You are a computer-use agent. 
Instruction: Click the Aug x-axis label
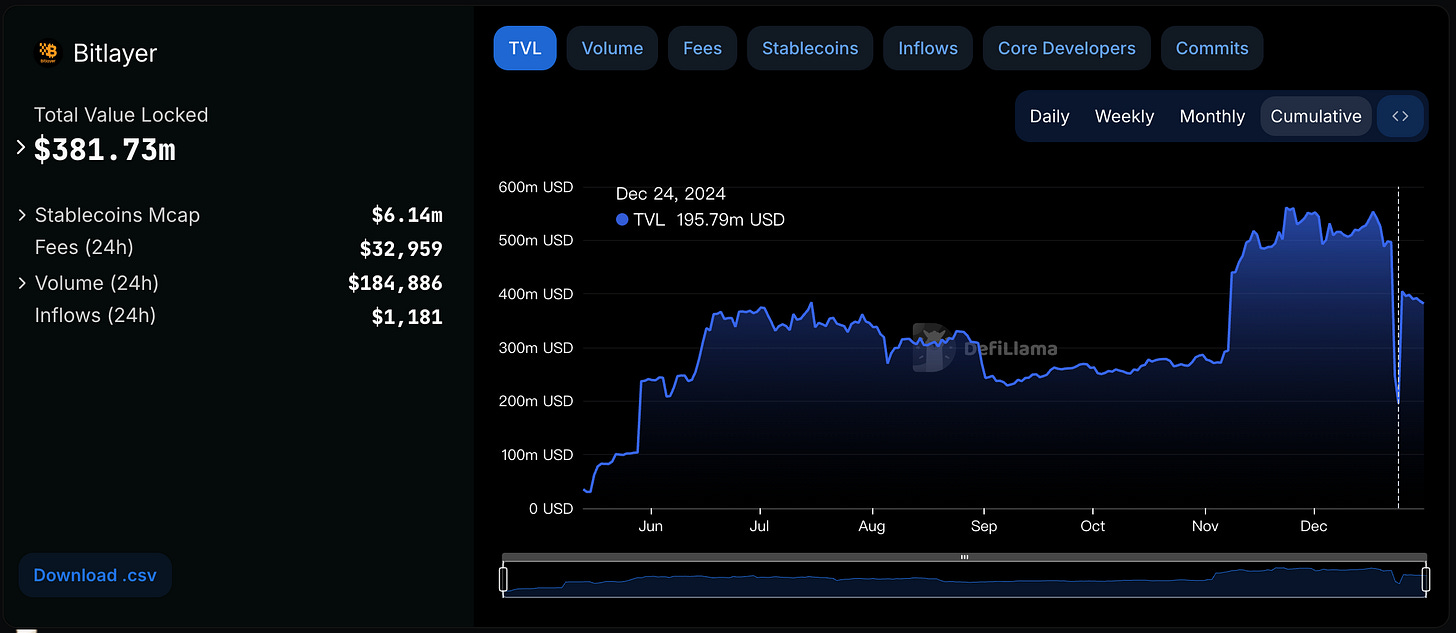tap(872, 526)
